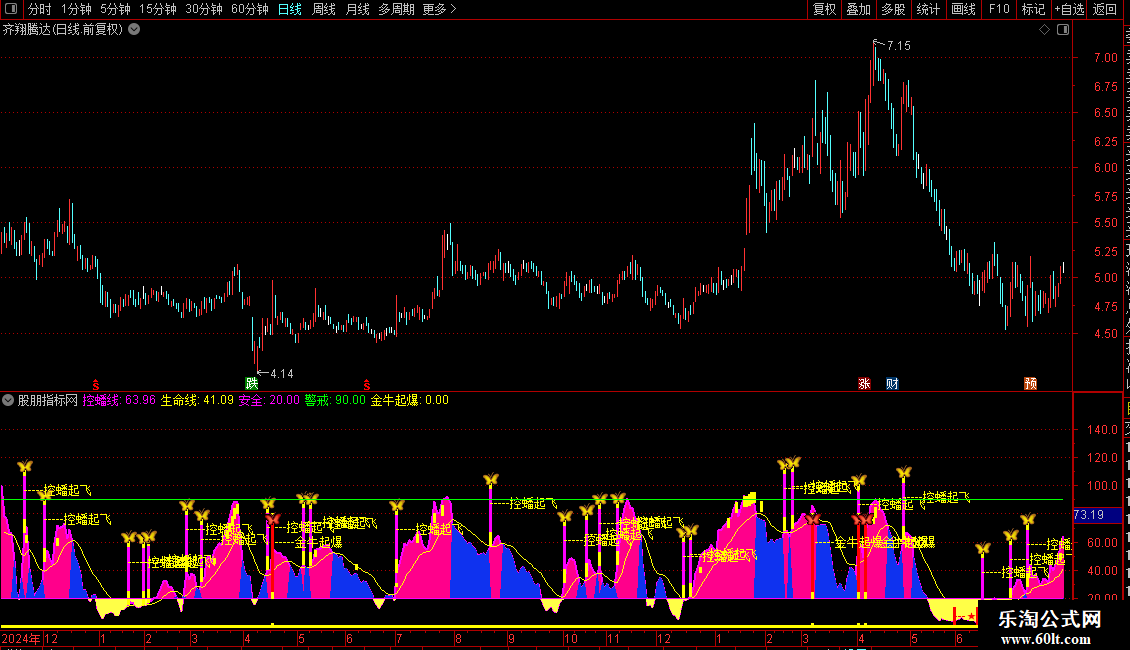Viewport: 1130px width, 650px height.
Task: Click the 返回 back button
Action: pos(1105,9)
